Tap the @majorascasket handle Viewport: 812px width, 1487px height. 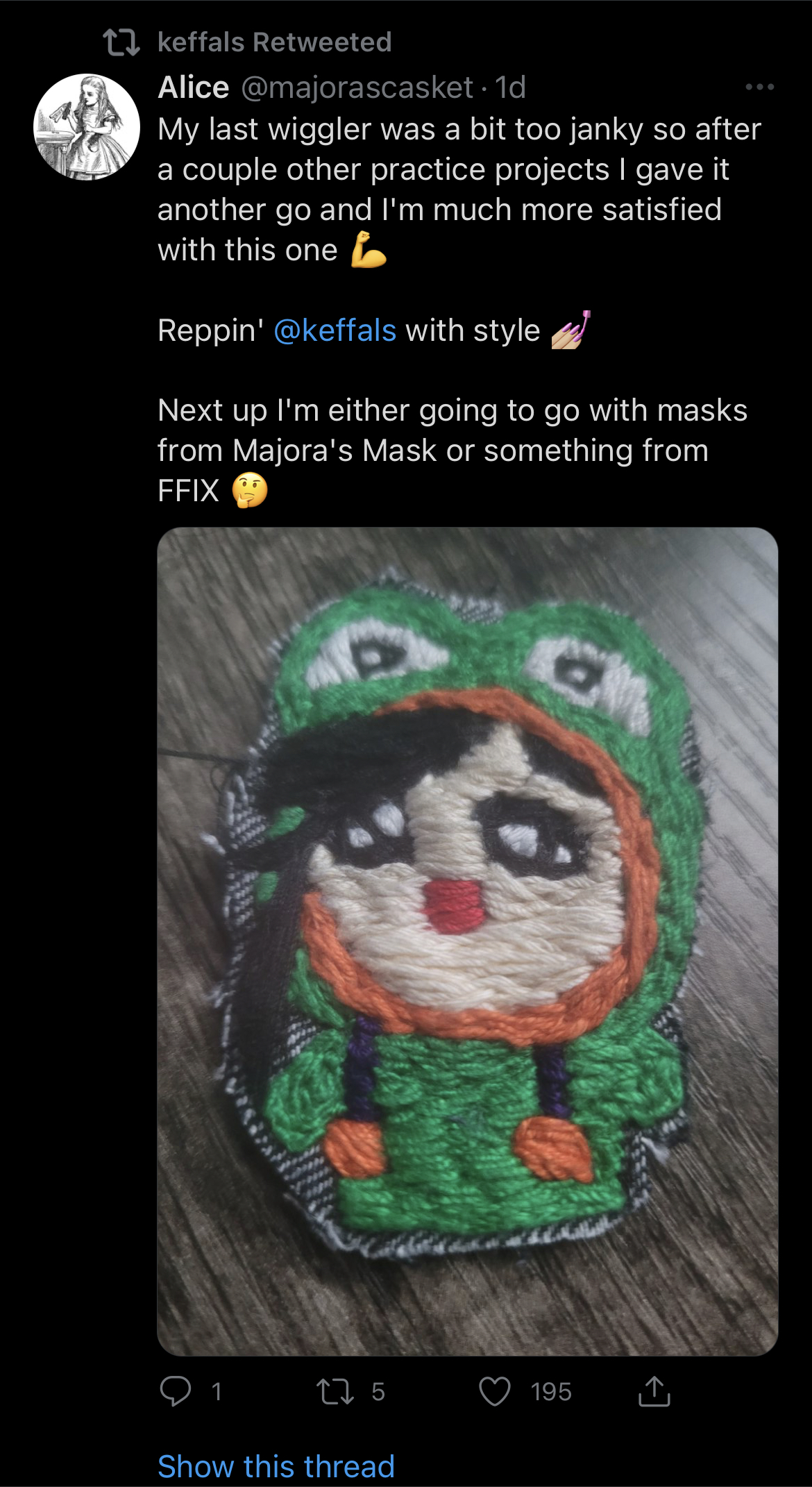click(357, 87)
